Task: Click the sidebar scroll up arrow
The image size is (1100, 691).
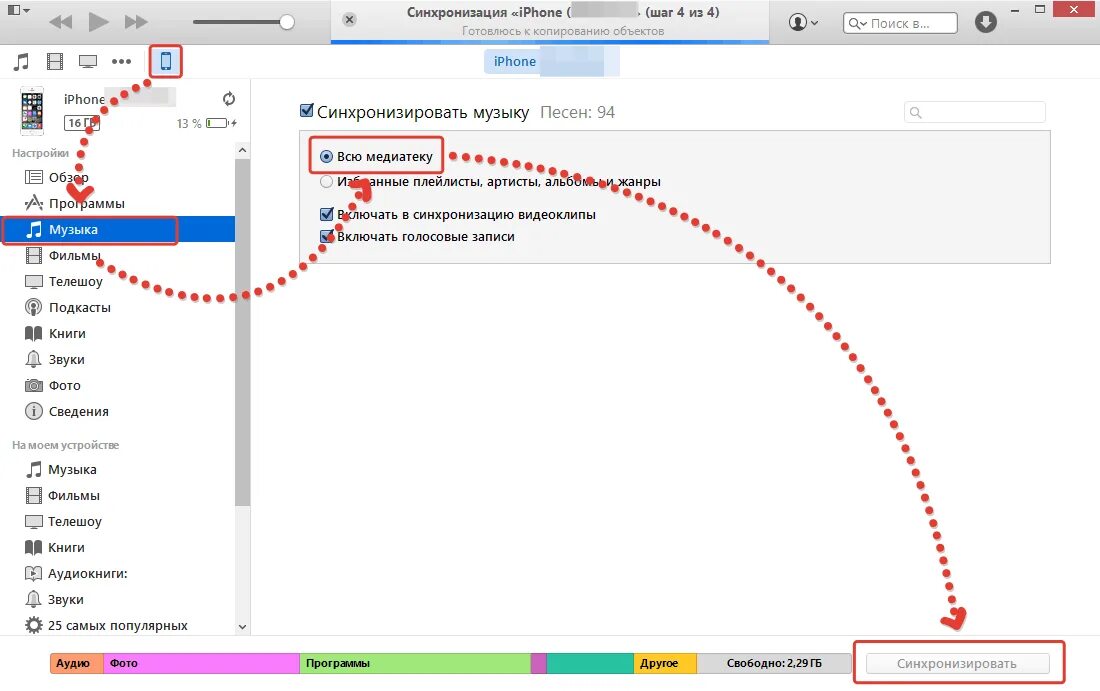Action: pos(243,150)
